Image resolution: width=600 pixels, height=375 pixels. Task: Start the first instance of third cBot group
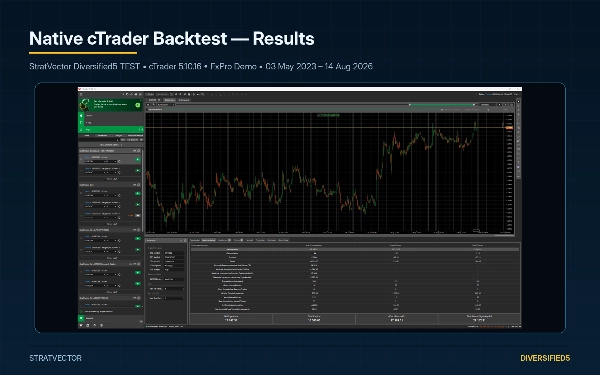[x=138, y=238]
